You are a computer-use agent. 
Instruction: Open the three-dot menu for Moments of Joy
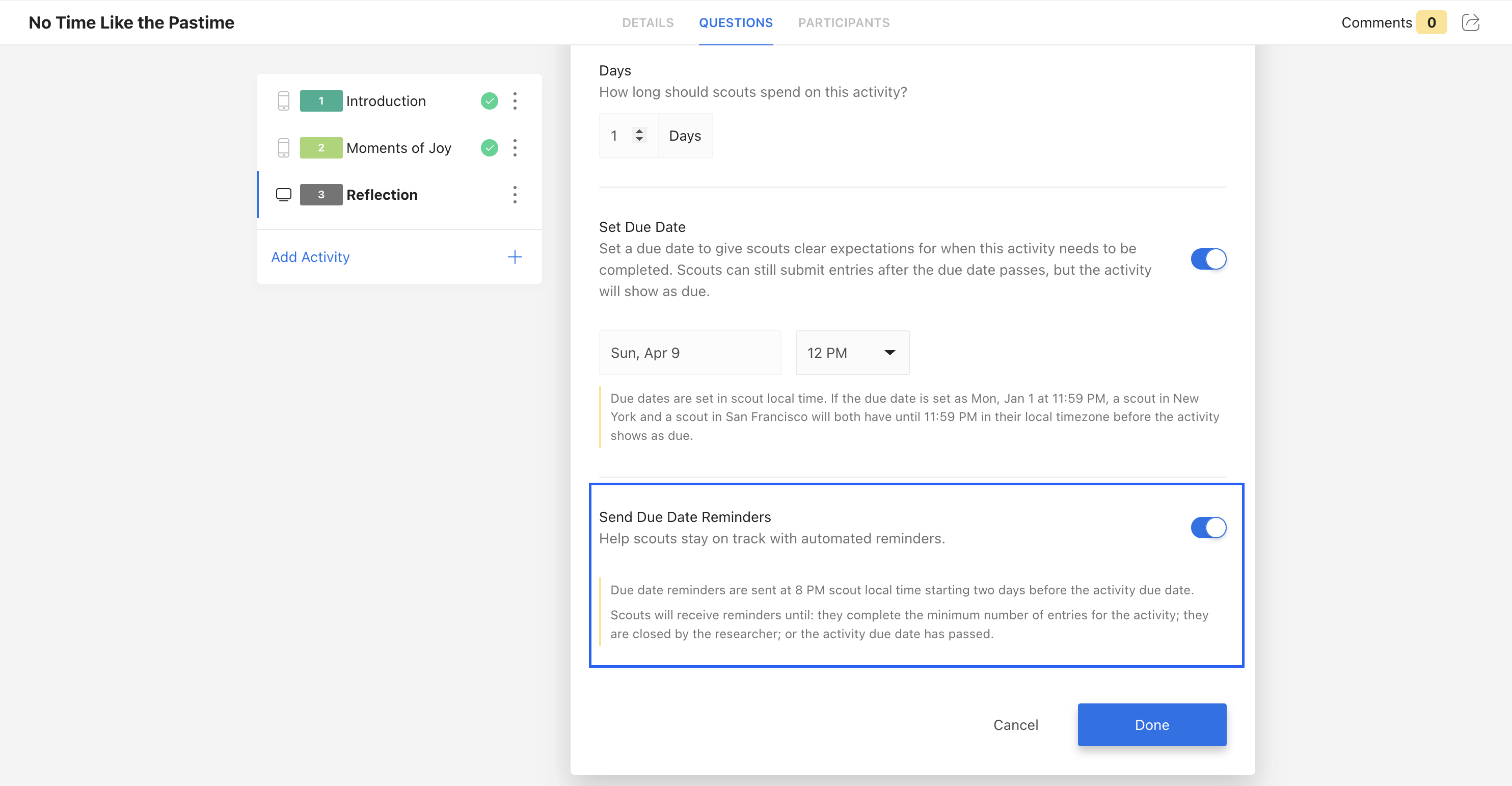[515, 148]
